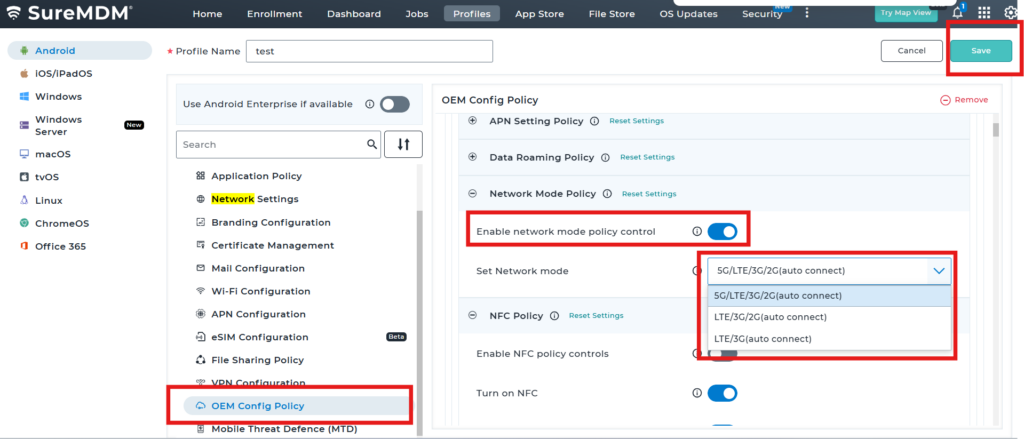
Task: Reset Settings for APN Setting Policy
Action: tap(636, 121)
